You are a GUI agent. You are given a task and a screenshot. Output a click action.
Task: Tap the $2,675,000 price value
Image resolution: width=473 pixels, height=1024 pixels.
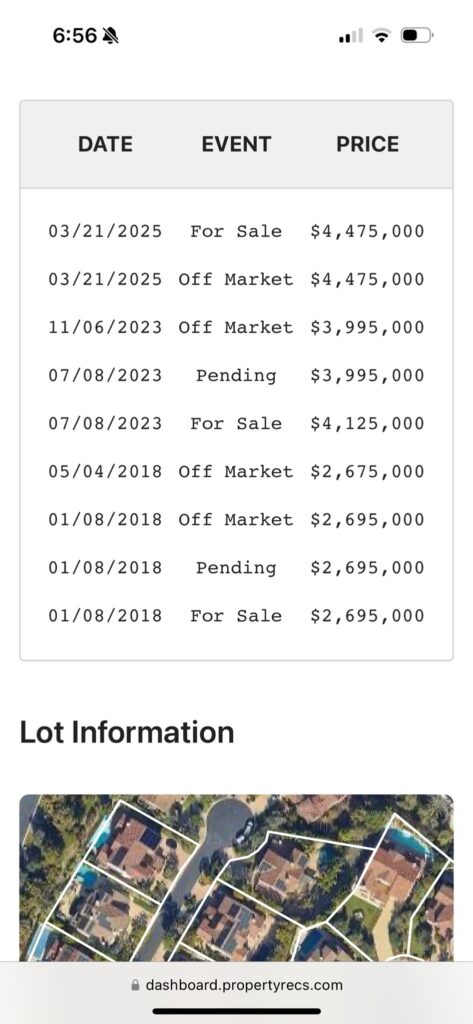tap(367, 472)
